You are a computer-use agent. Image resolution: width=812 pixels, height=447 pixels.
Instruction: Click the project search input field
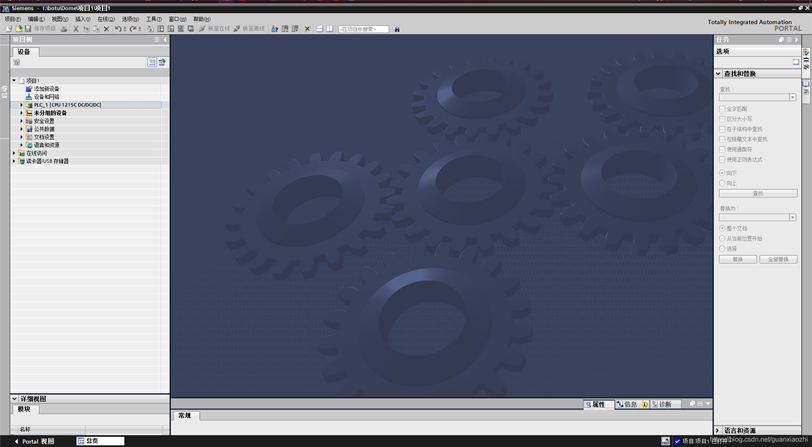(364, 29)
